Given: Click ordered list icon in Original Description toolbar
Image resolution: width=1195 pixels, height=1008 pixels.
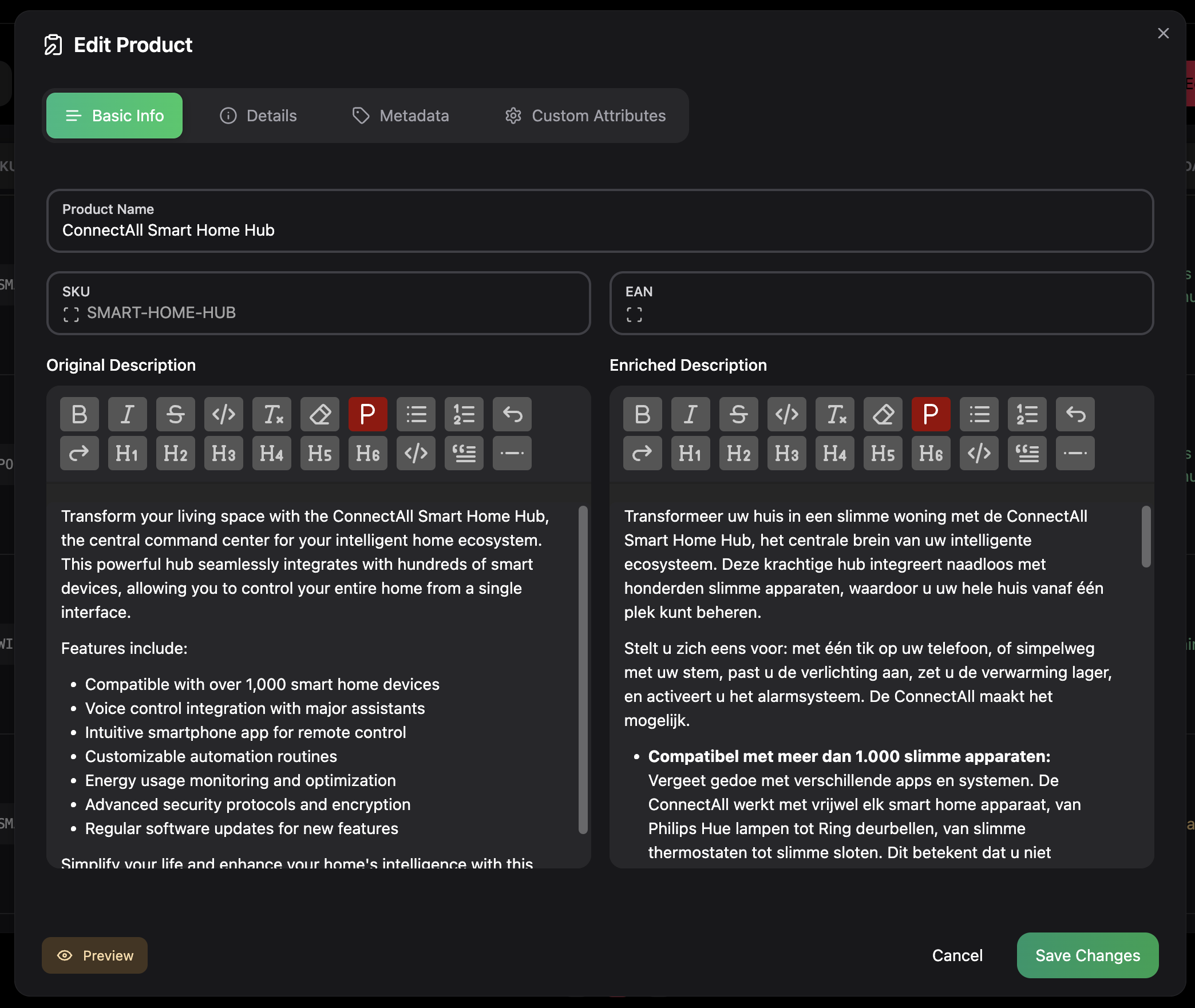Looking at the screenshot, I should coord(464,414).
